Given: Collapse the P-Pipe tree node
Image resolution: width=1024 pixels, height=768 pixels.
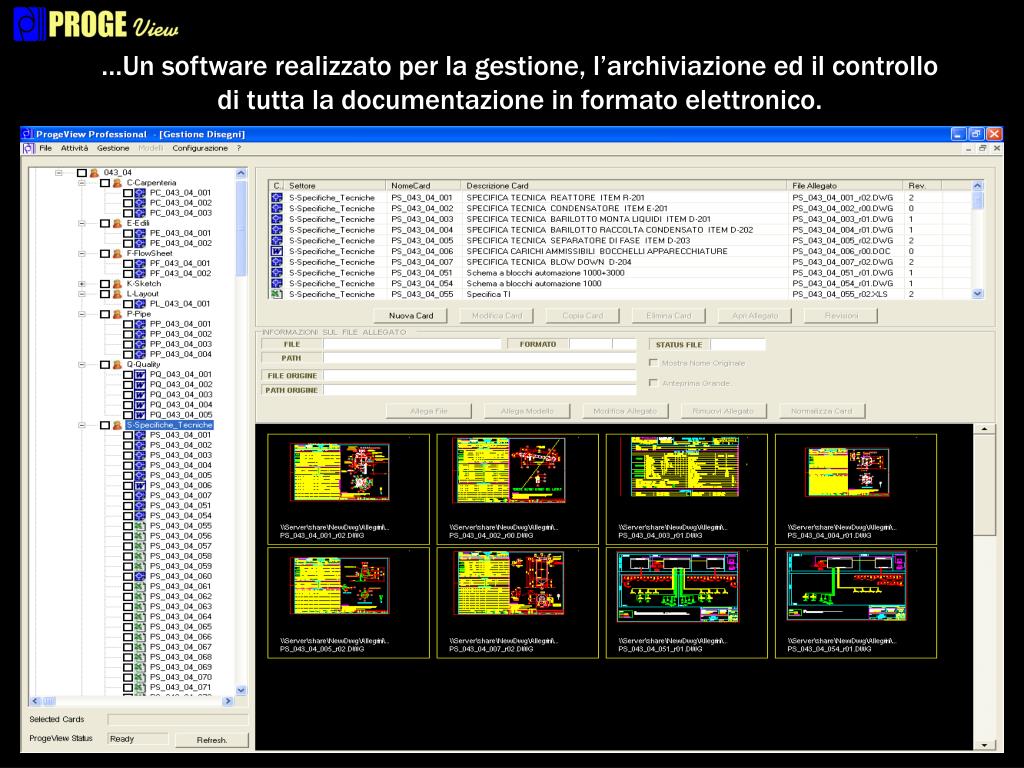Looking at the screenshot, I should pos(82,314).
